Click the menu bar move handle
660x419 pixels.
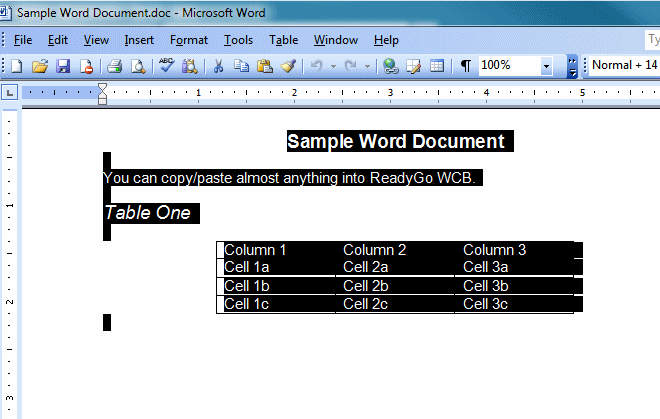click(x=3, y=40)
